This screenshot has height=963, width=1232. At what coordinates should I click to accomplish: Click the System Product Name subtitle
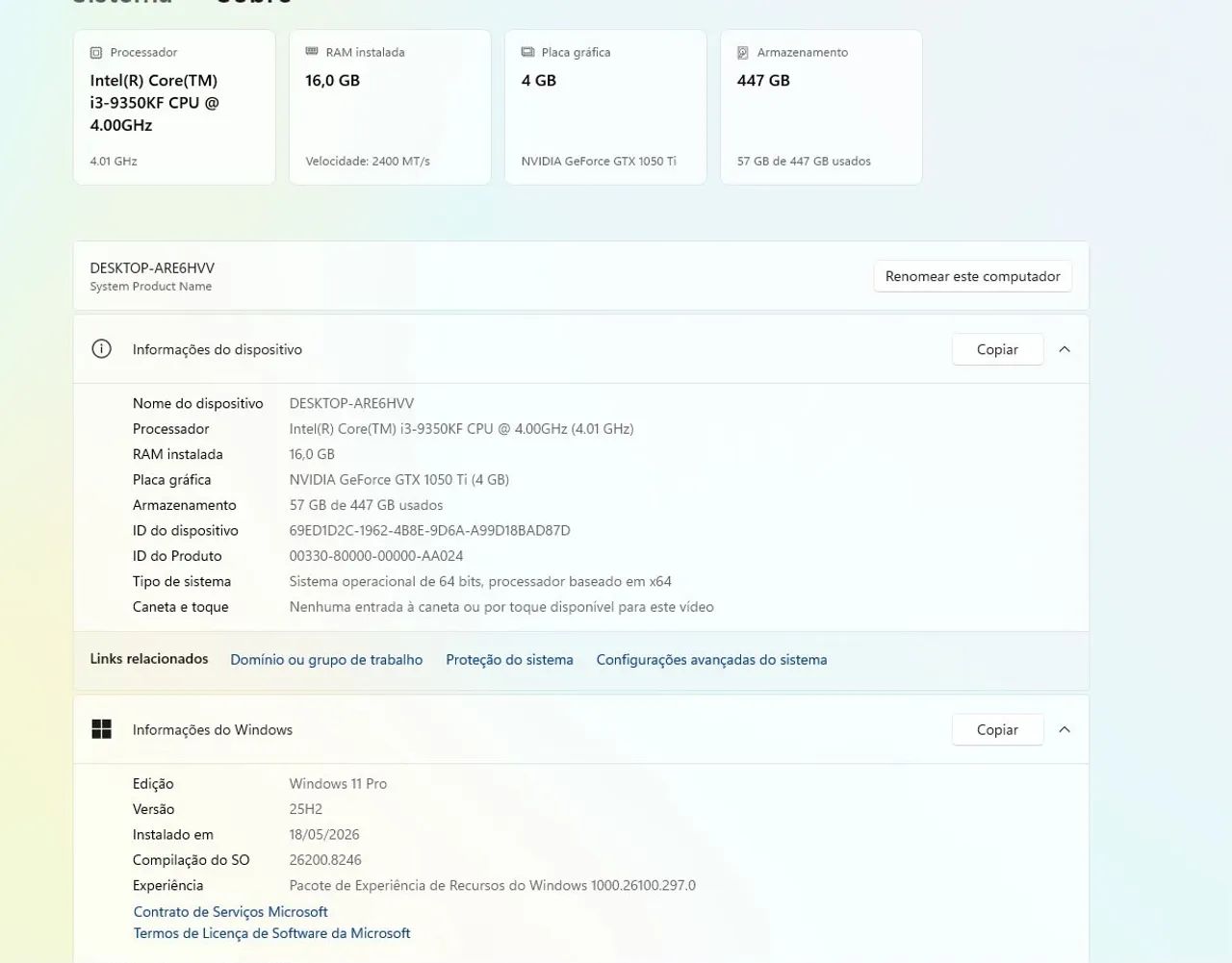click(x=151, y=287)
